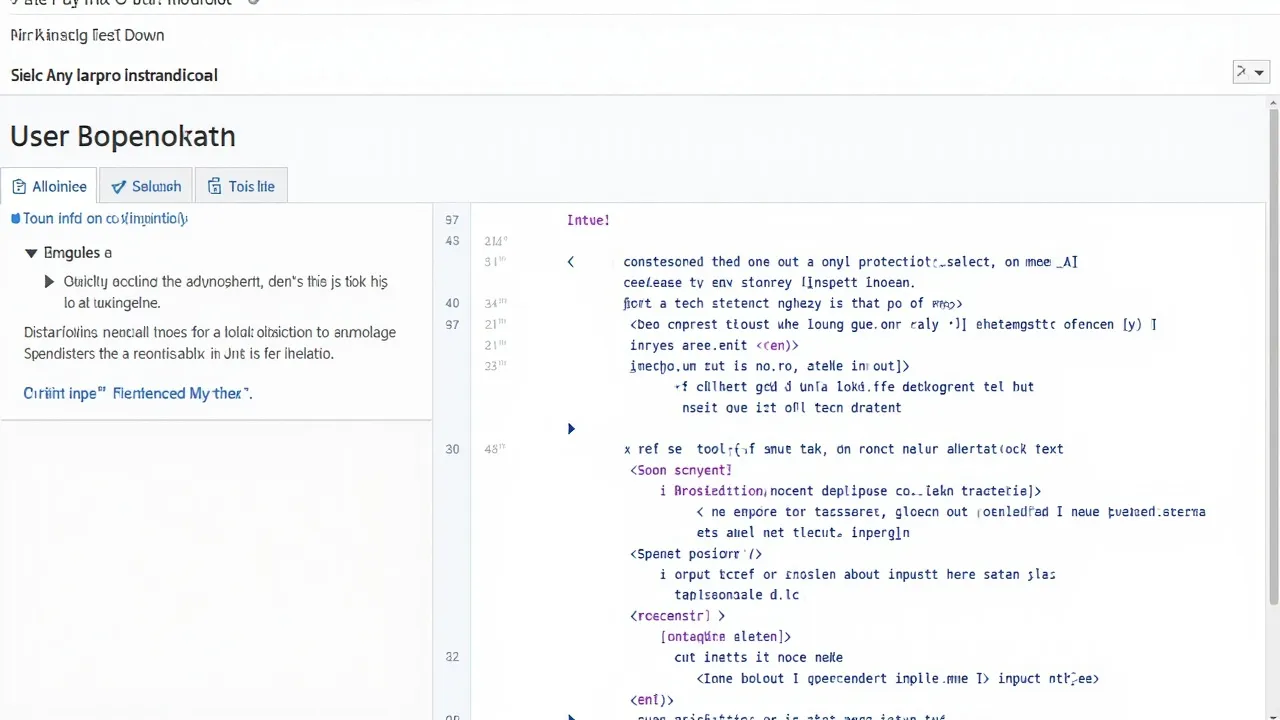Image resolution: width=1280 pixels, height=720 pixels.
Task: Click line number 97 at the top of gutter
Action: pyautogui.click(x=452, y=220)
